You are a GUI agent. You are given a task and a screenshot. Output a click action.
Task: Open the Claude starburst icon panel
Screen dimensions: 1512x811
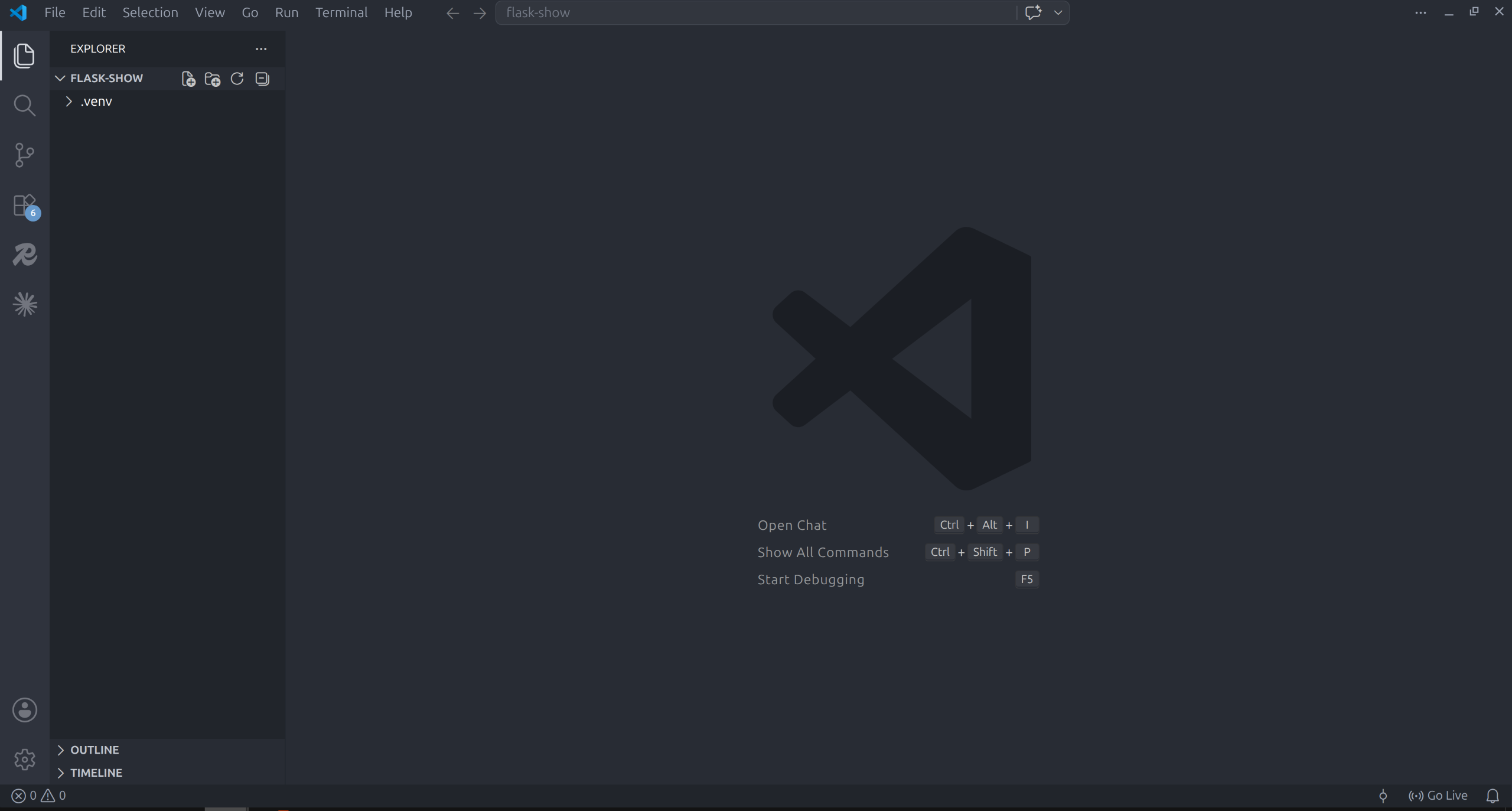(25, 304)
